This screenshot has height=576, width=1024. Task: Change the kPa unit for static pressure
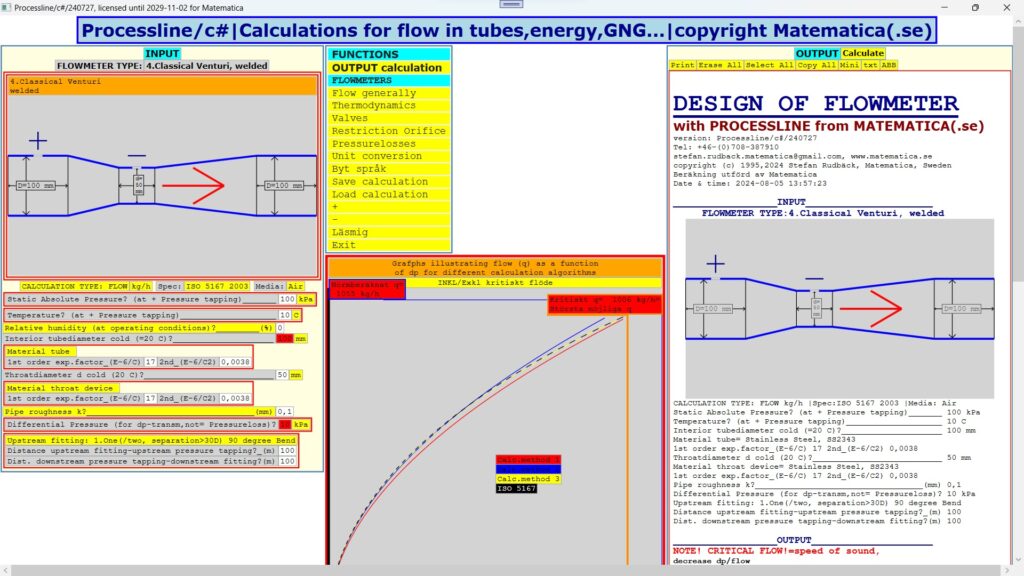[306, 299]
